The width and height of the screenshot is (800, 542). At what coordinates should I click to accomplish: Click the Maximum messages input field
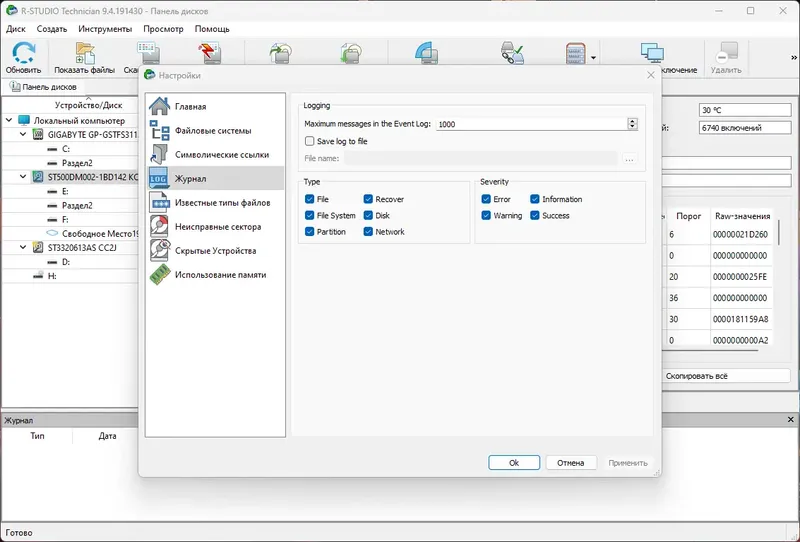(x=531, y=124)
